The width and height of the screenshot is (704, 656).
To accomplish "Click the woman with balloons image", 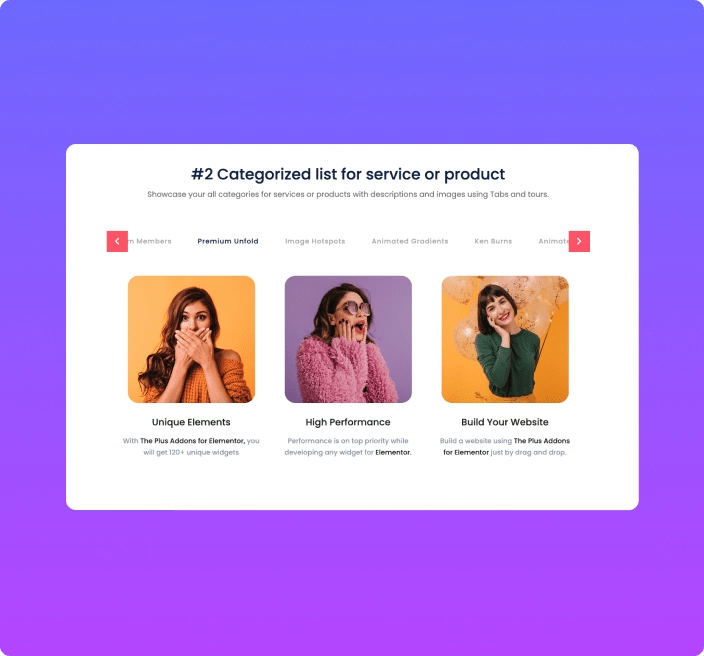I will [x=505, y=339].
